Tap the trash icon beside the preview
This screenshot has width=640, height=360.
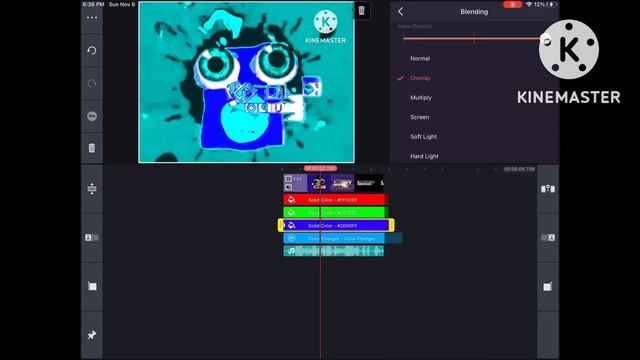(361, 10)
